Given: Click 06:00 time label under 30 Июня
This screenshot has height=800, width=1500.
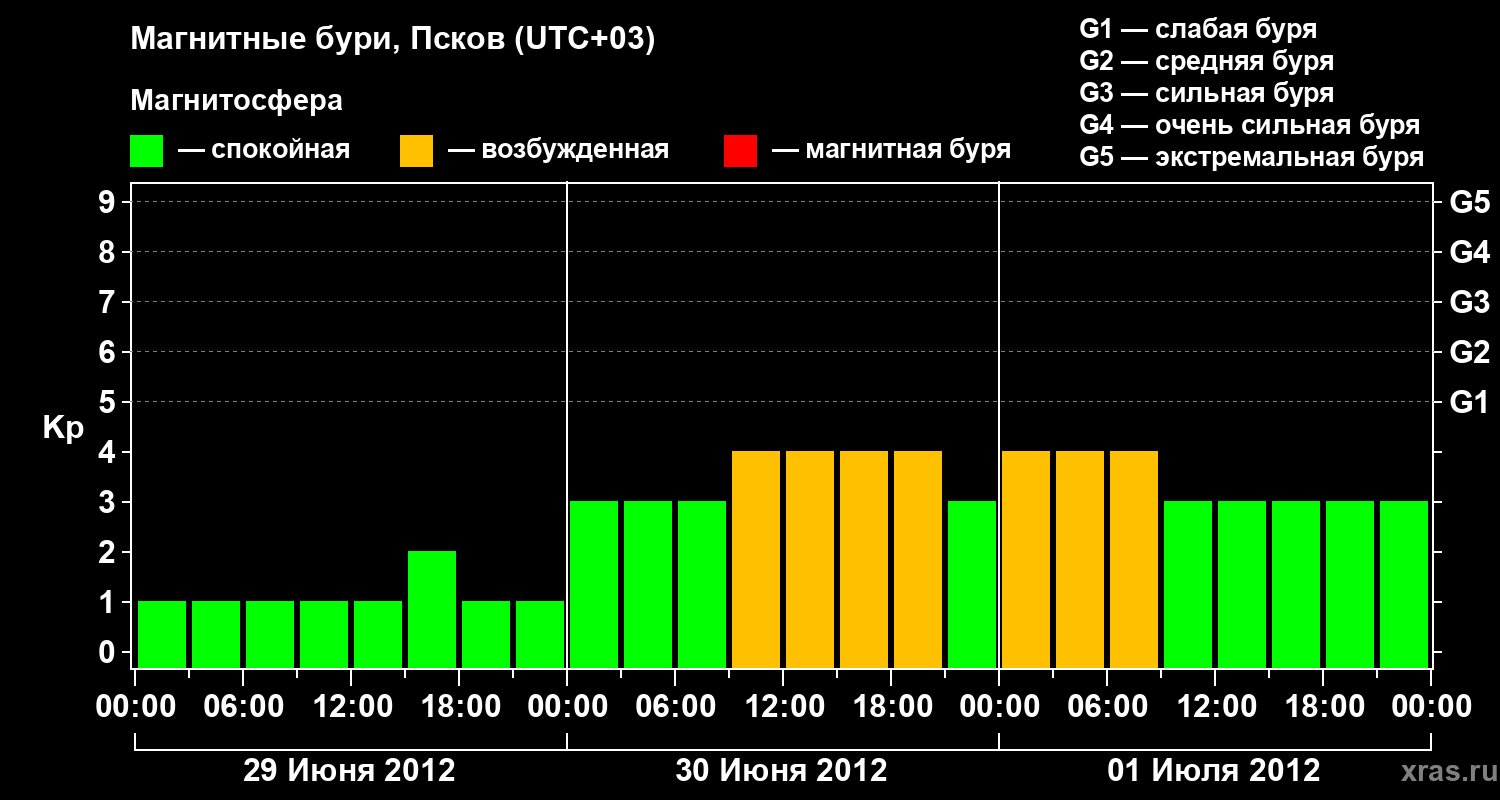Looking at the screenshot, I should (675, 706).
